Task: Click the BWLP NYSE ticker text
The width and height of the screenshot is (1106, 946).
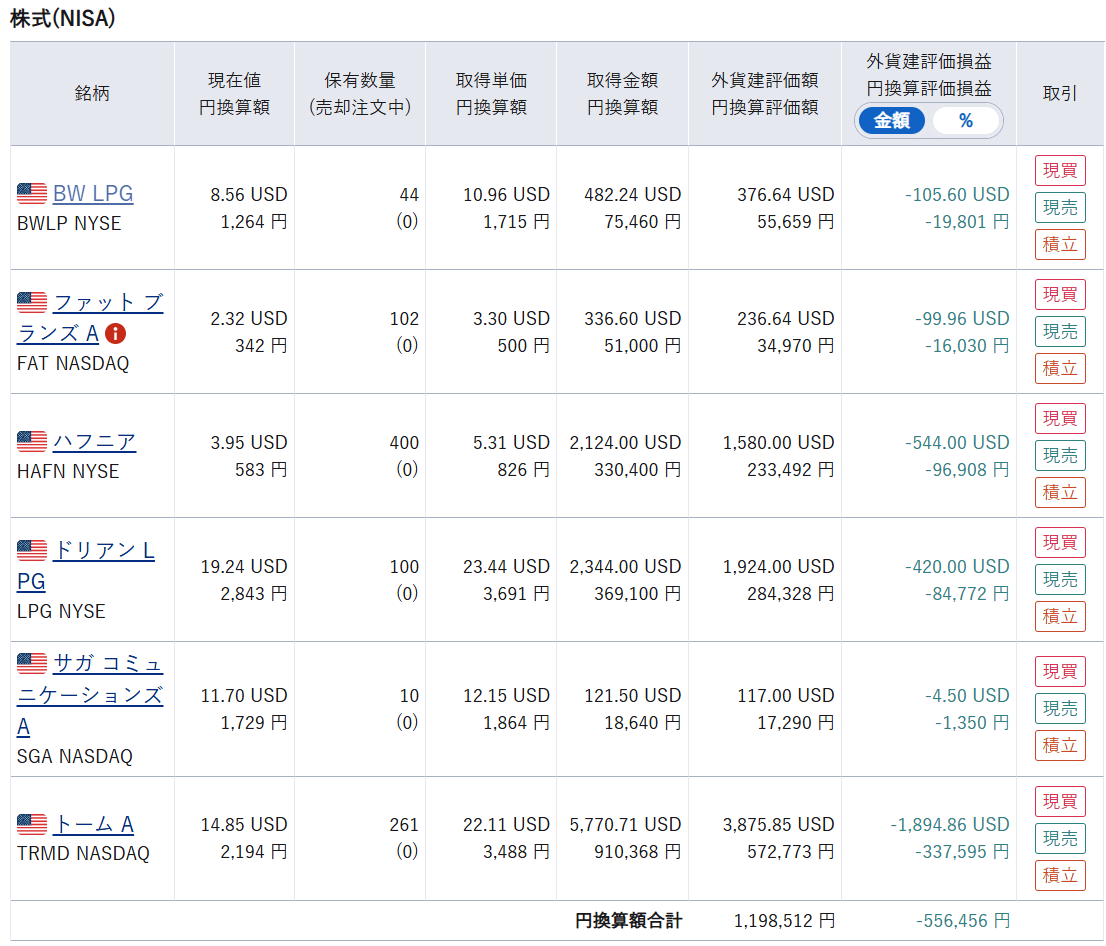Action: coord(69,224)
